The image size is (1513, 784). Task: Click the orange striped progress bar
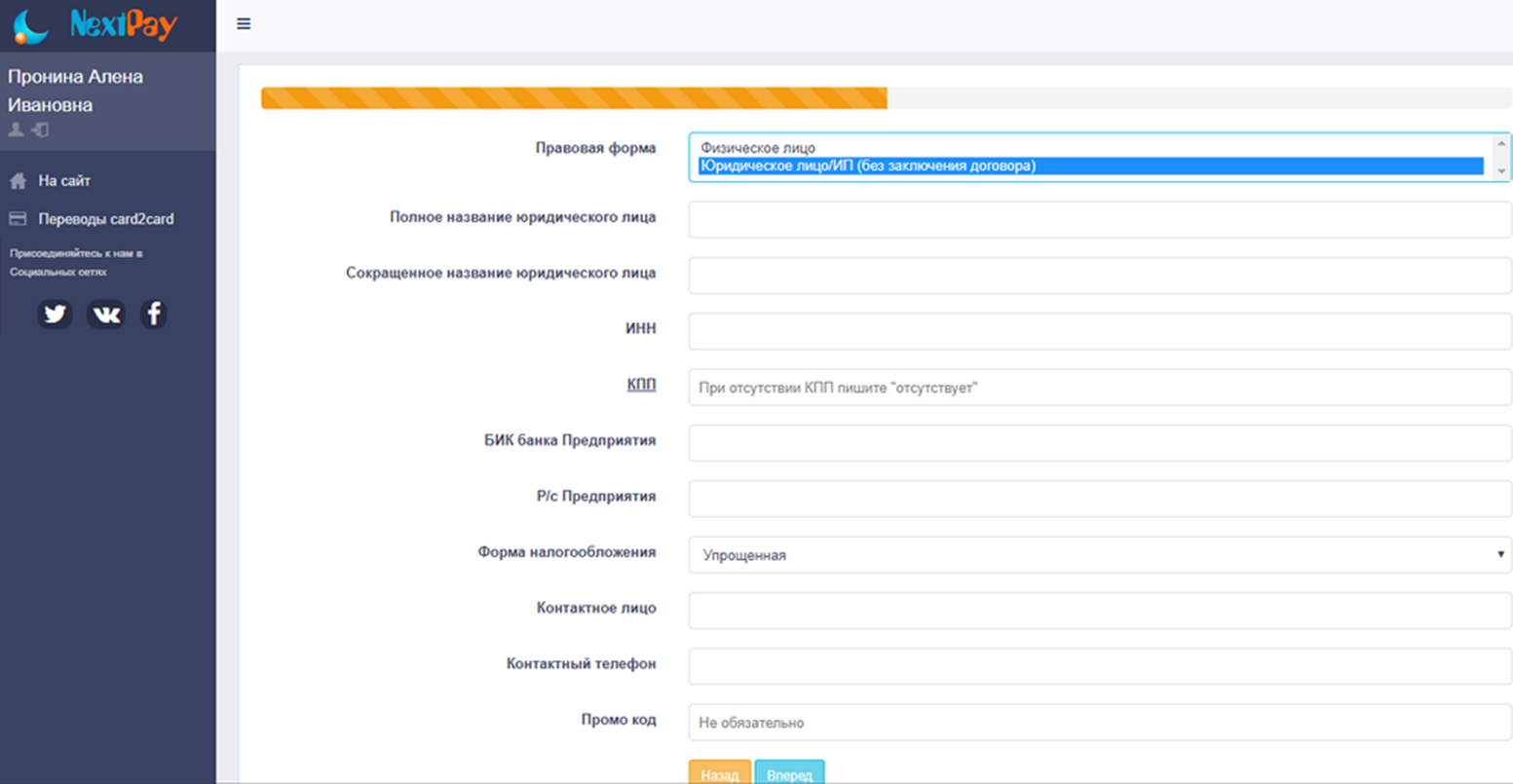coord(574,98)
